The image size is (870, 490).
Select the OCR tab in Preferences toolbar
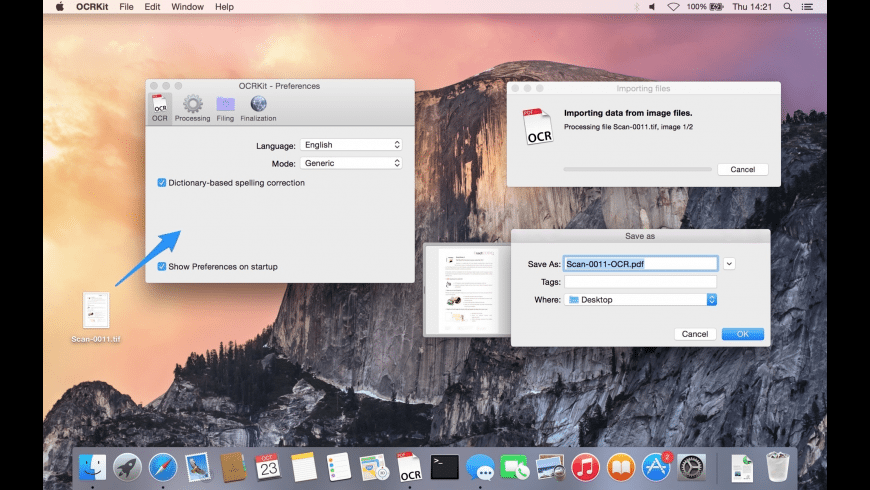(x=160, y=108)
